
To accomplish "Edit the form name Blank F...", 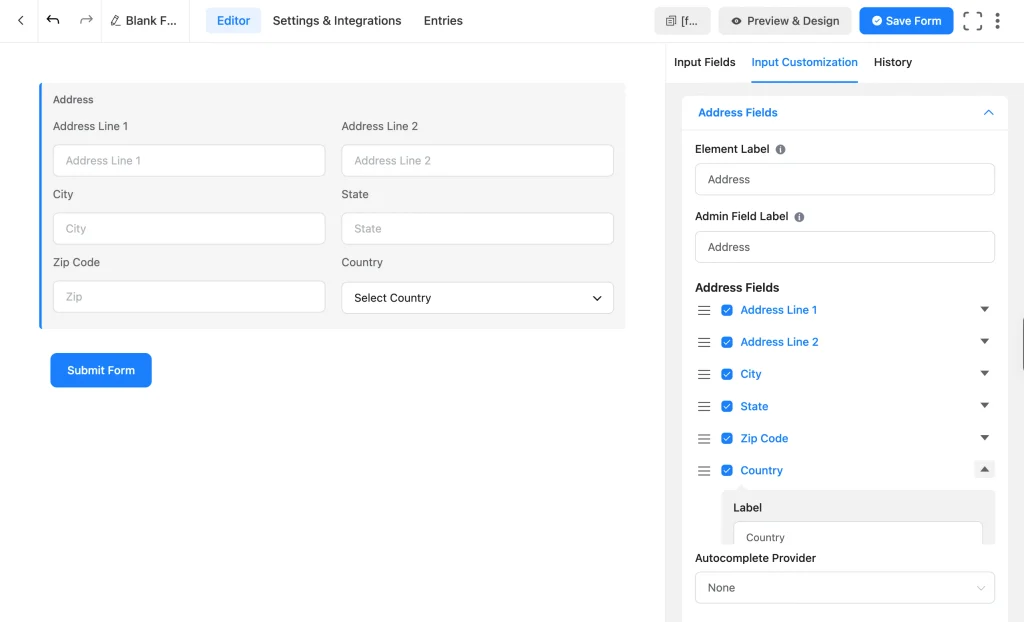I will point(144,21).
